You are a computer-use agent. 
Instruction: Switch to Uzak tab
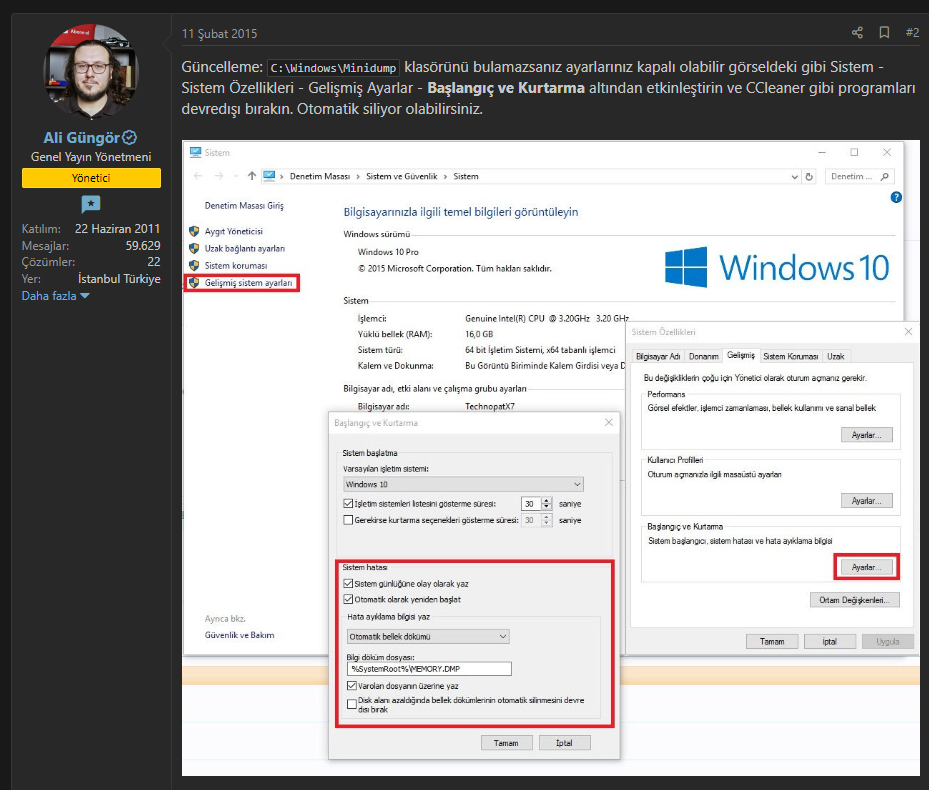click(x=835, y=356)
